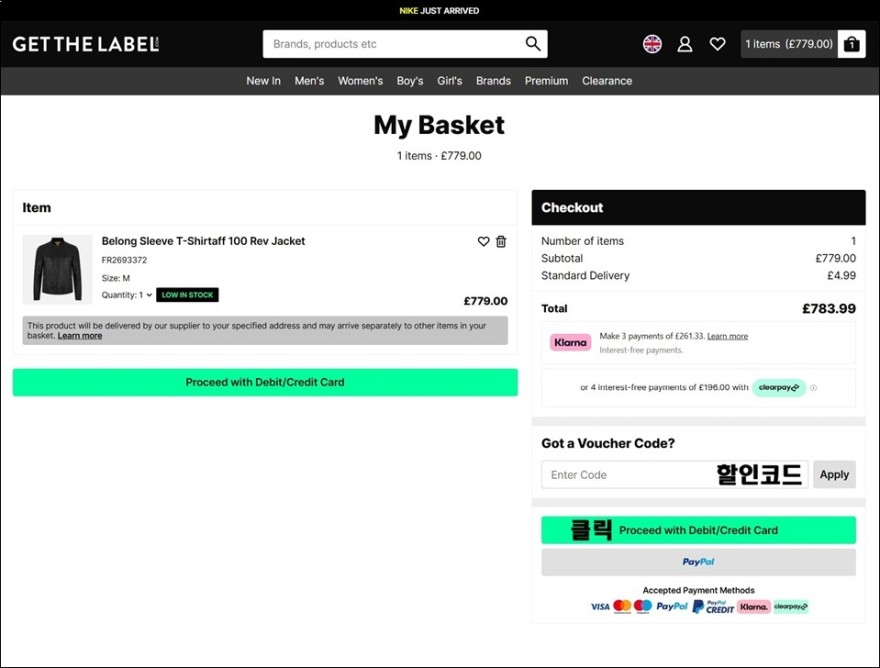The image size is (880, 668).
Task: Click product code FR2693372
Action: coord(124,260)
